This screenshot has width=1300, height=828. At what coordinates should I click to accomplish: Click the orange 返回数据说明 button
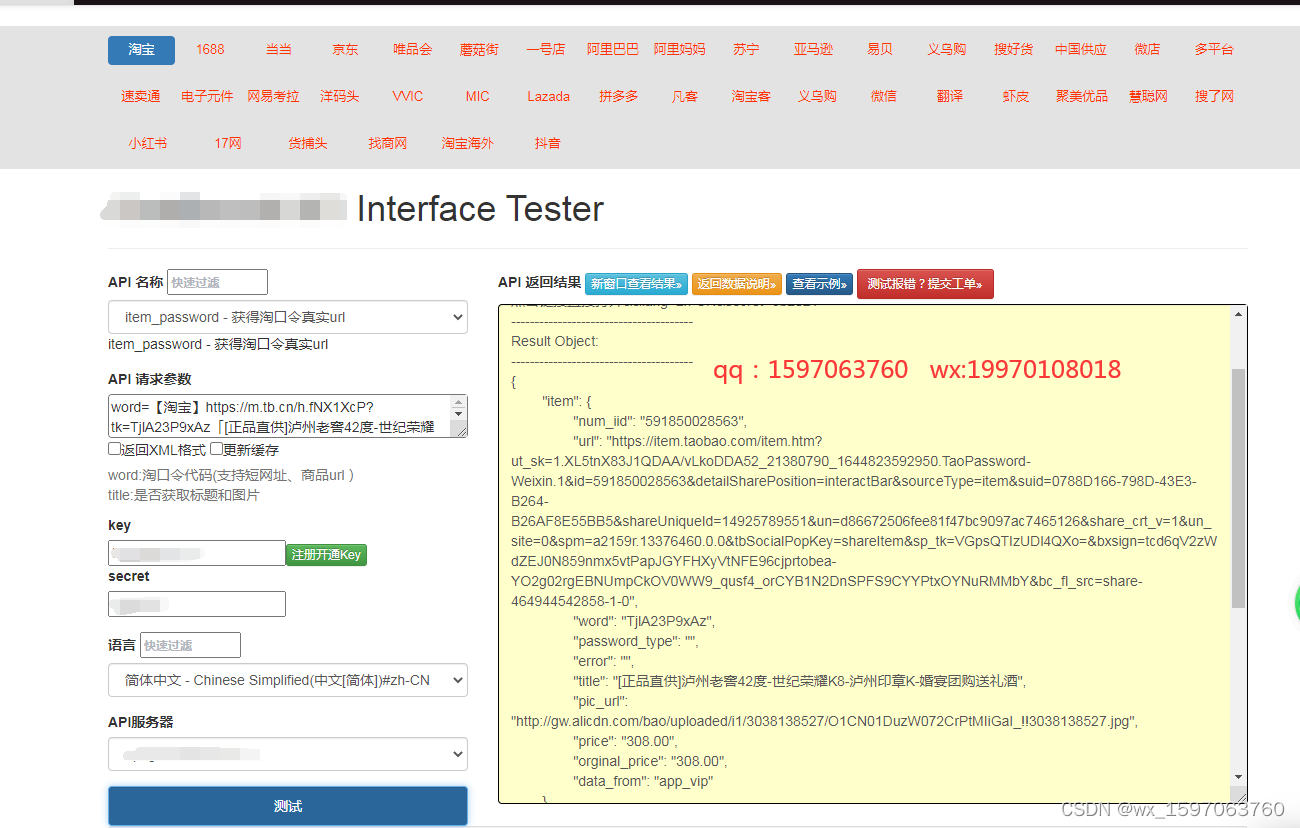coord(737,284)
